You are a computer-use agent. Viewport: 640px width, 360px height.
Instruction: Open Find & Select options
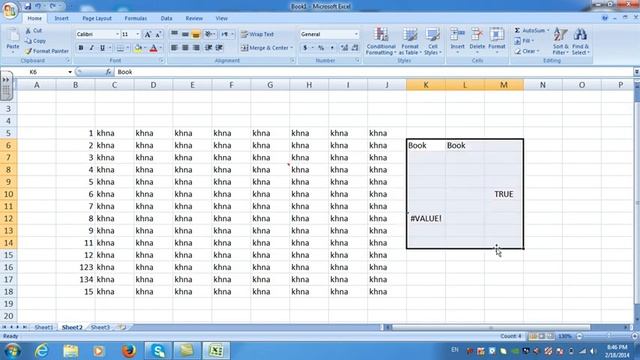(580, 41)
